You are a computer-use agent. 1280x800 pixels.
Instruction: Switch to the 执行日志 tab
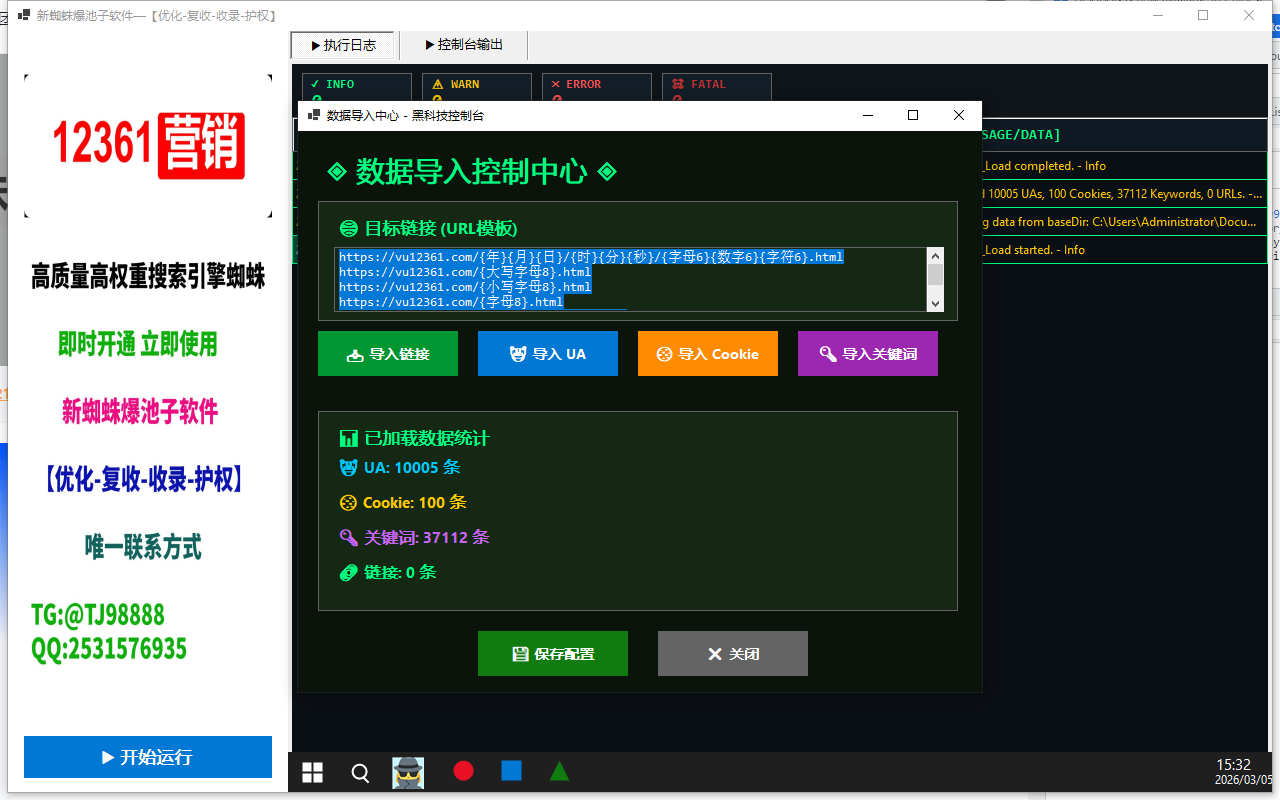(x=343, y=45)
